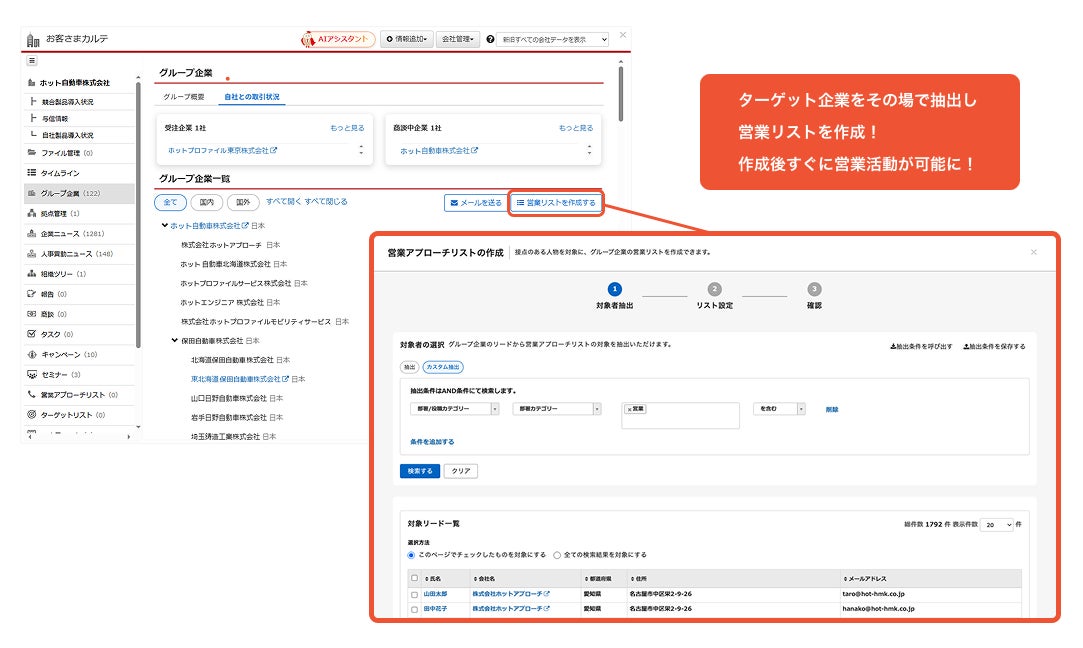Click ファイル管理 folder icon in sidebar

[x=32, y=153]
